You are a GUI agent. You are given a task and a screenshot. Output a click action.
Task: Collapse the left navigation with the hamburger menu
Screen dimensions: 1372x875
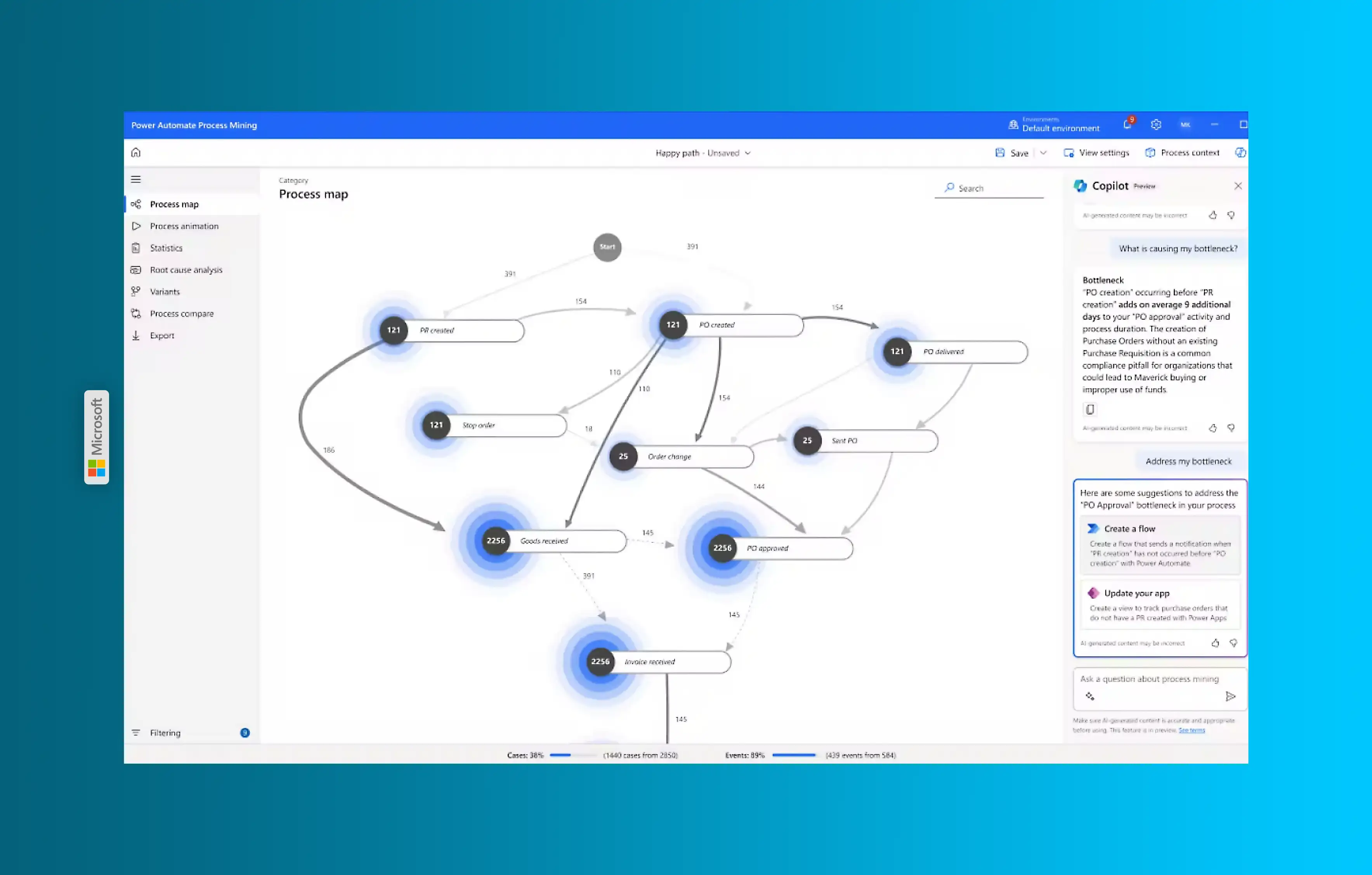tap(135, 179)
